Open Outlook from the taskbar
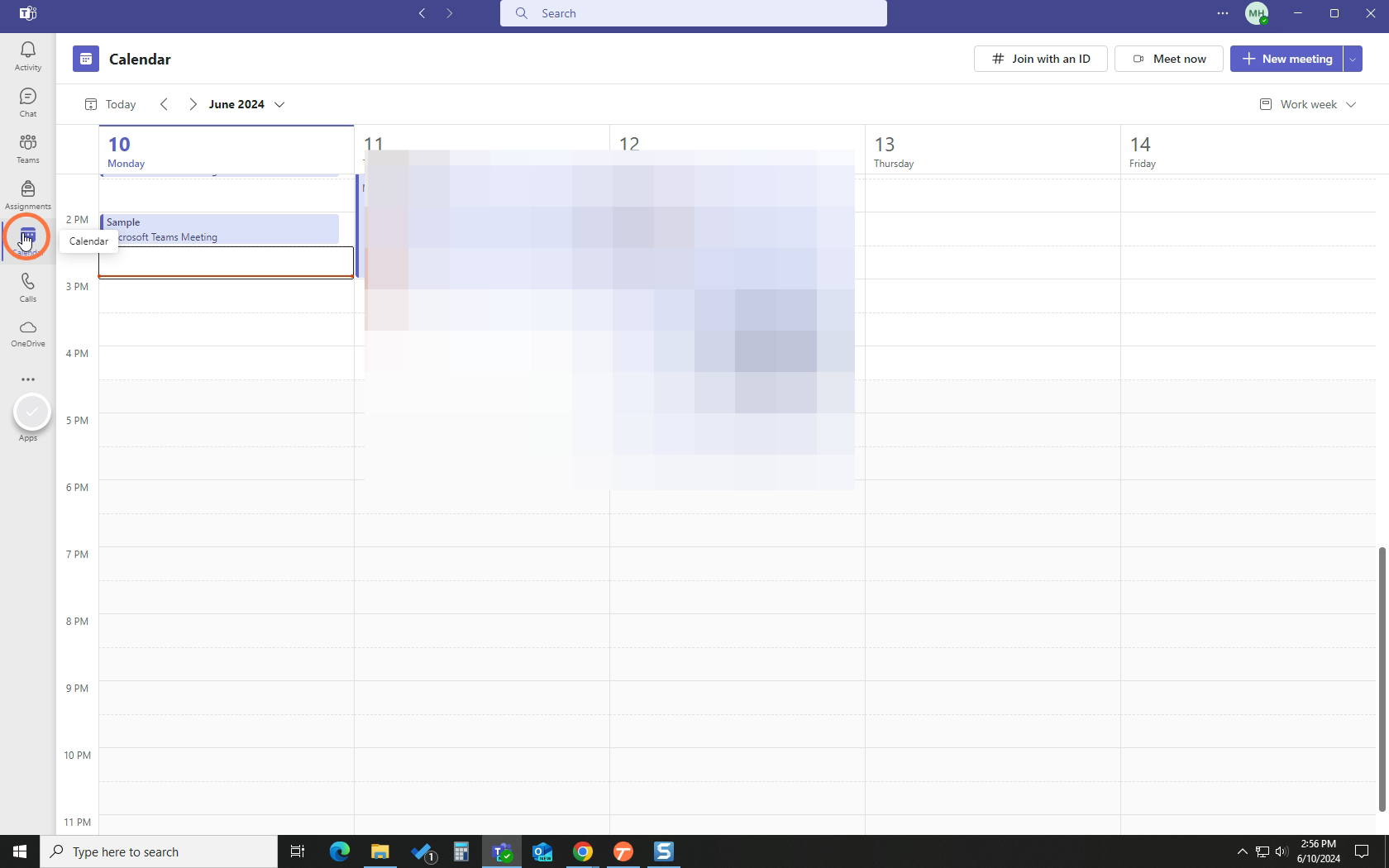 pos(542,851)
